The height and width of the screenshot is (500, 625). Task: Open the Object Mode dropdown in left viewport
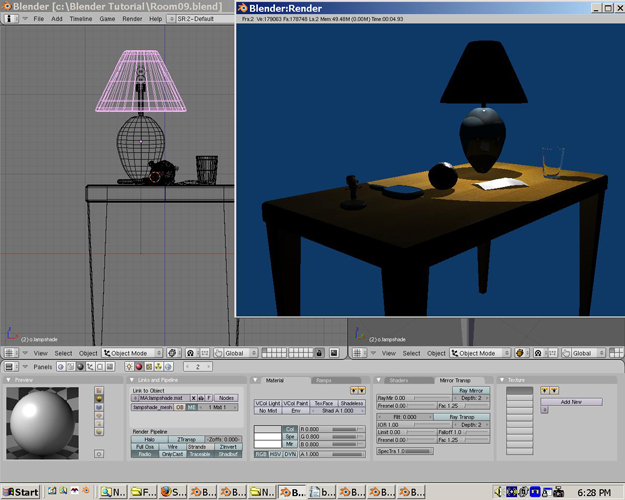(x=133, y=353)
